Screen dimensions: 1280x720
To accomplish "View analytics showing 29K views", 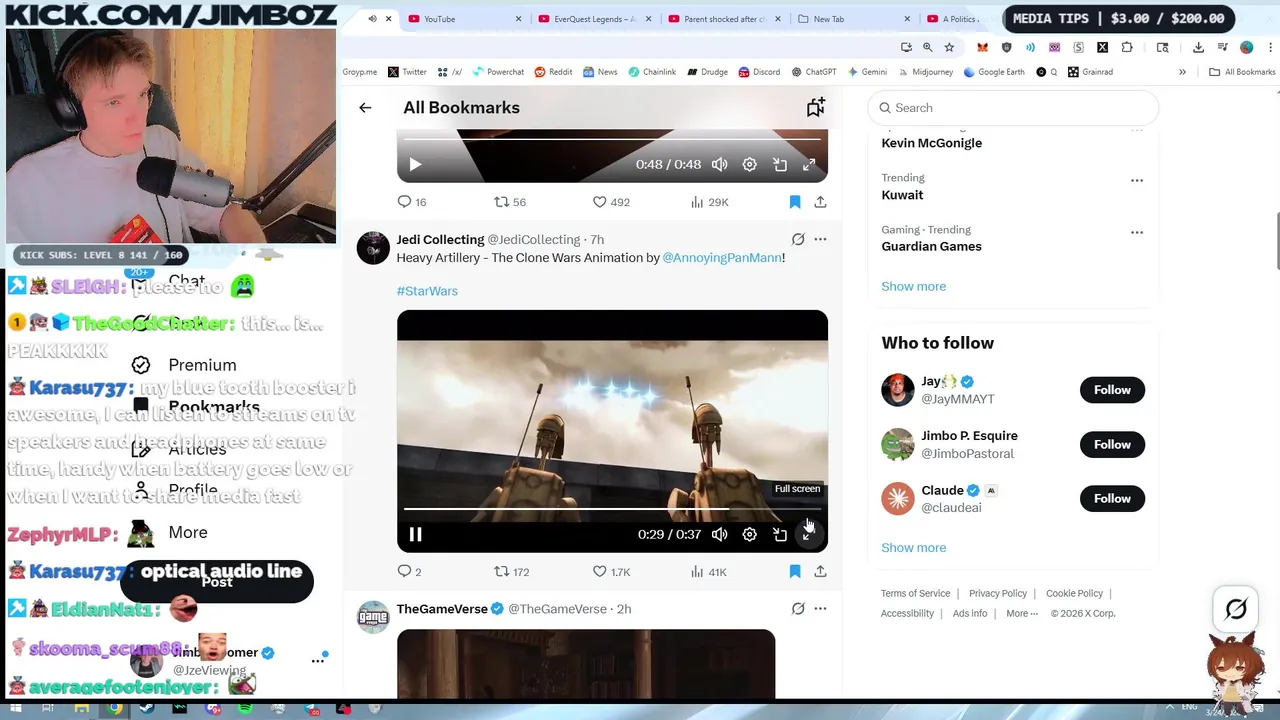I will pyautogui.click(x=709, y=202).
